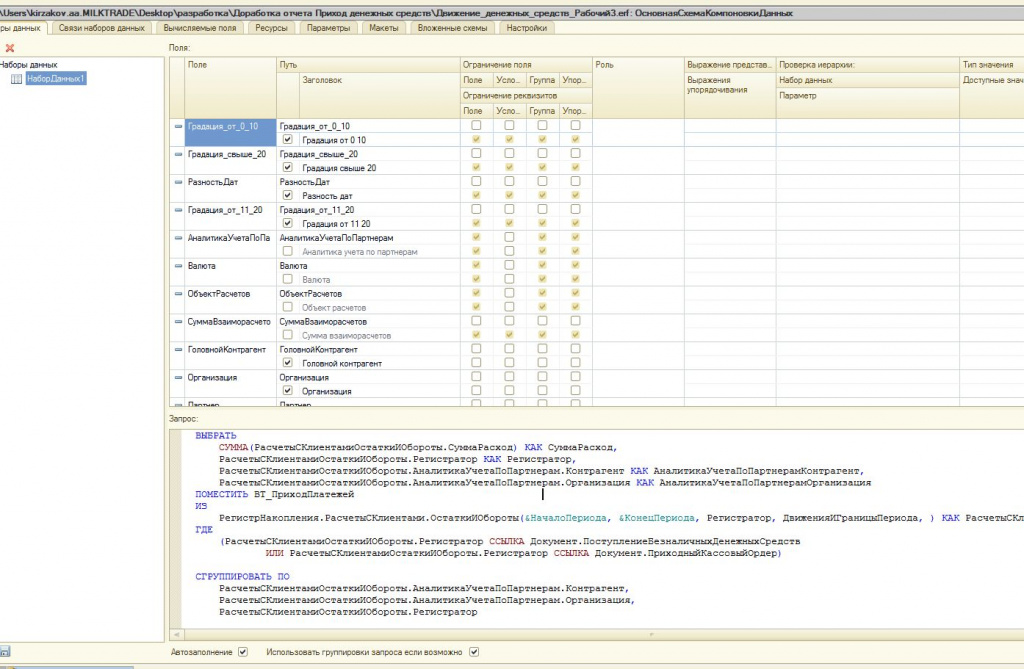This screenshot has height=669, width=1024.
Task: Switch to the Вычисляемые поля tab
Action: click(201, 28)
